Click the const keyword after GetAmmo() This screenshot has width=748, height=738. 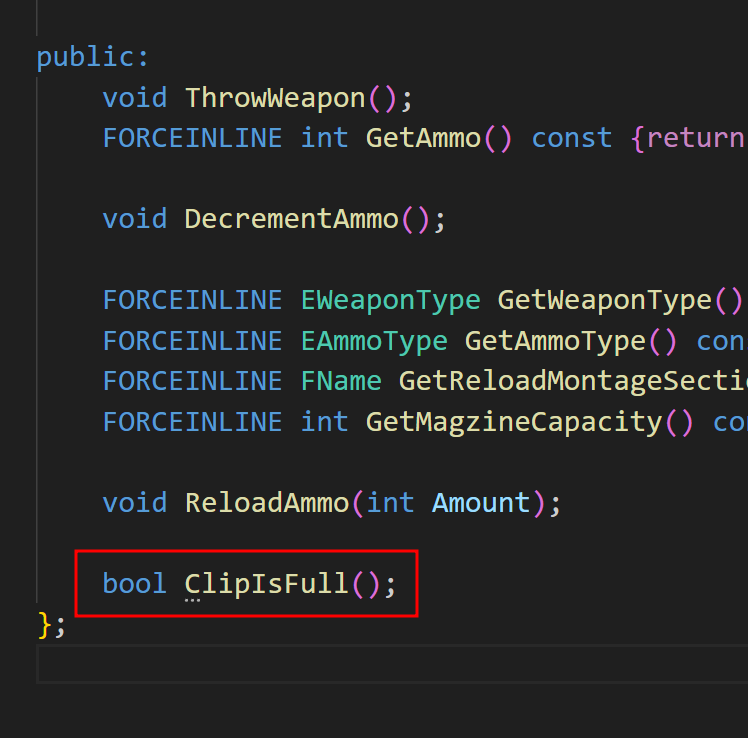(x=571, y=138)
